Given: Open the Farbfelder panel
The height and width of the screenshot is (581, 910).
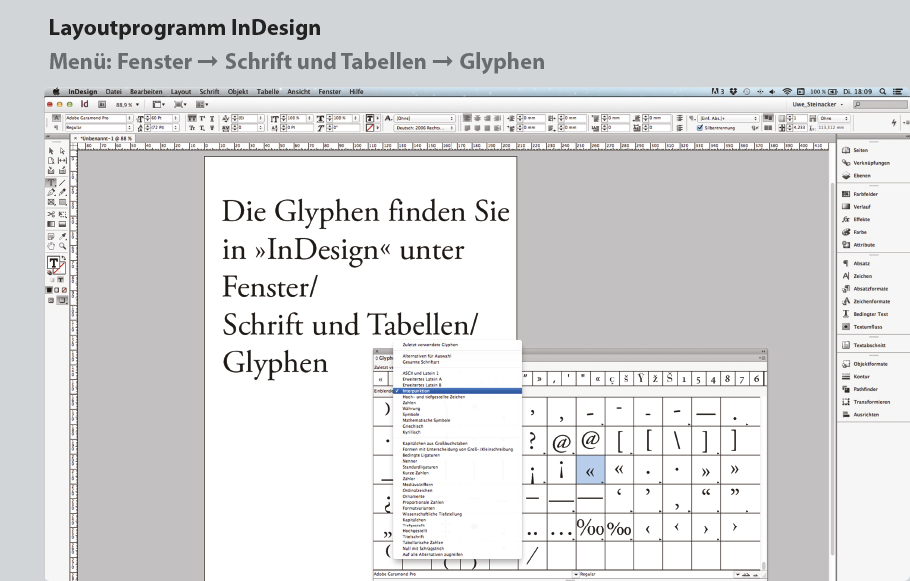Looking at the screenshot, I should 860,194.
